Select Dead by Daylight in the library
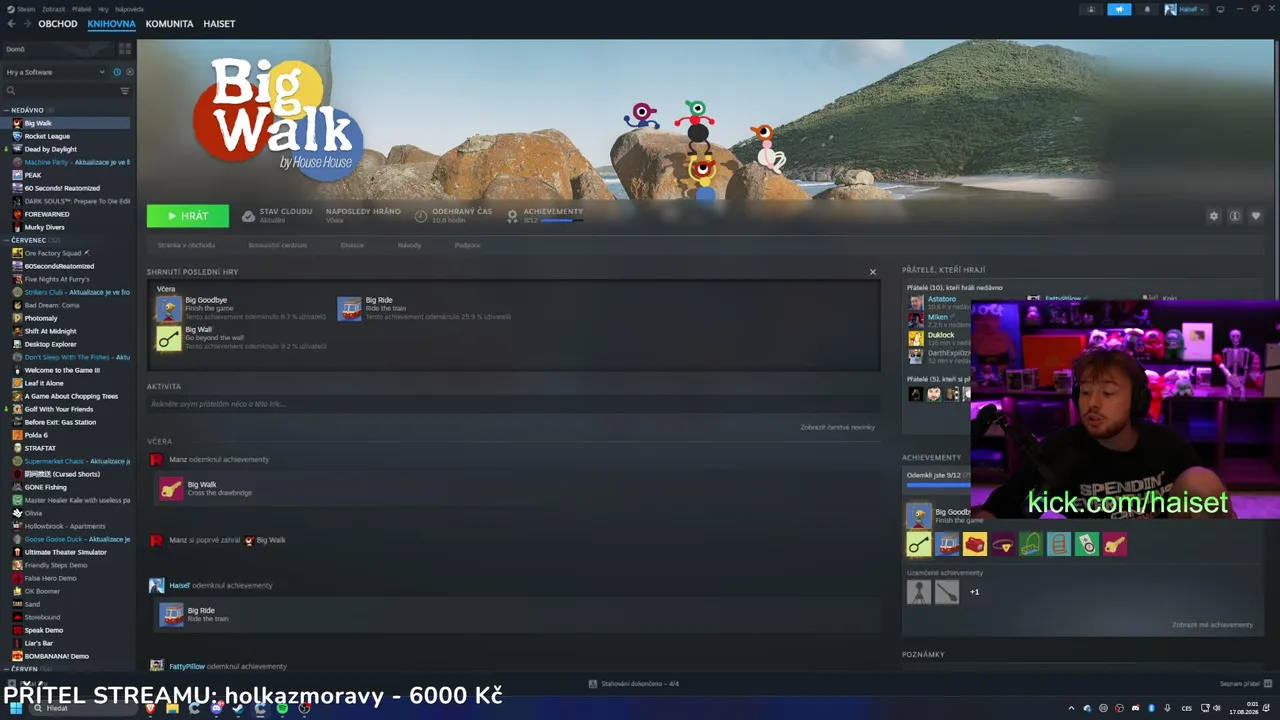 (x=50, y=149)
